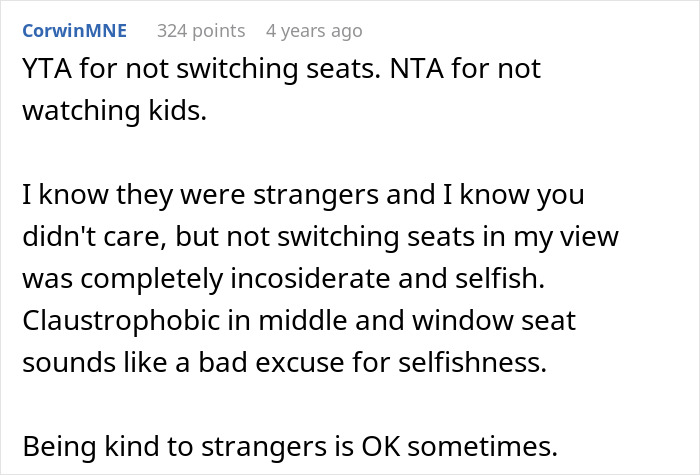Screen dimensions: 700x475
Task: Click the "4 years ago" timestamp
Action: (313, 31)
